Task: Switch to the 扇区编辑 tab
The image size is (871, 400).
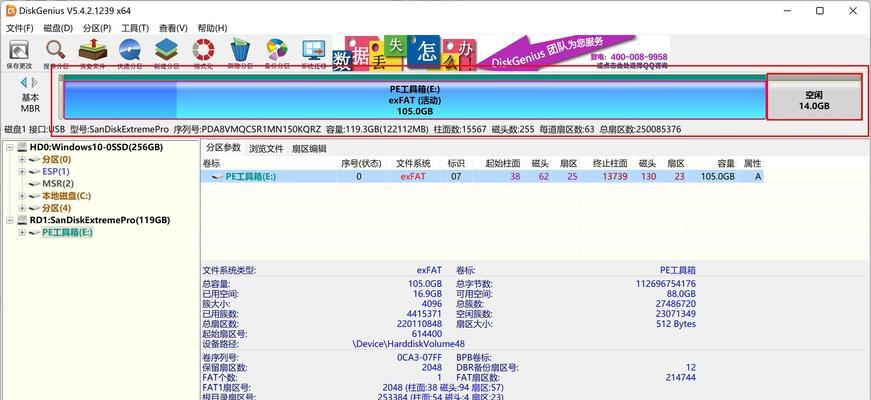Action: tap(309, 149)
